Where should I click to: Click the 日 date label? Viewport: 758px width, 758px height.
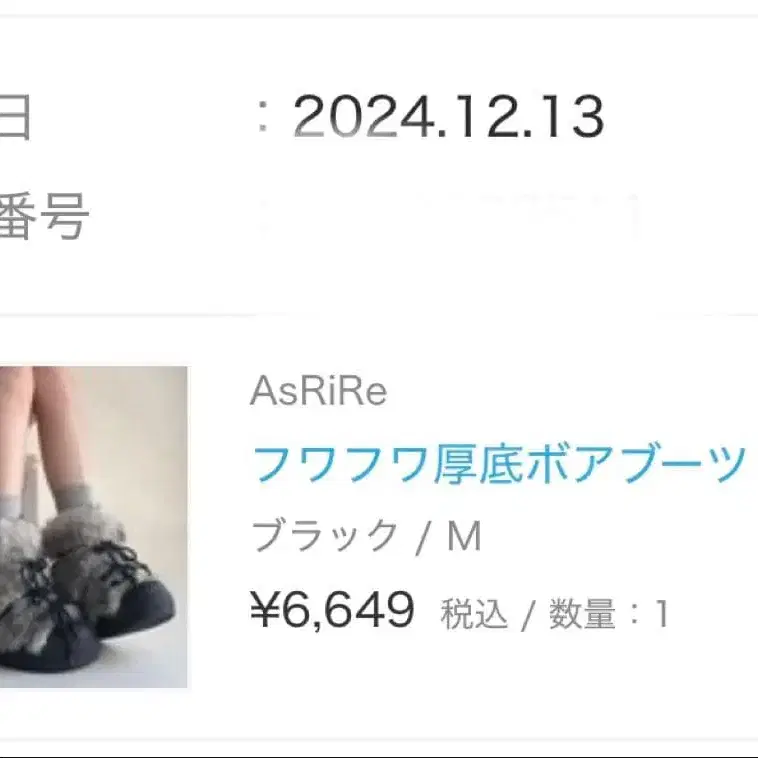15,117
